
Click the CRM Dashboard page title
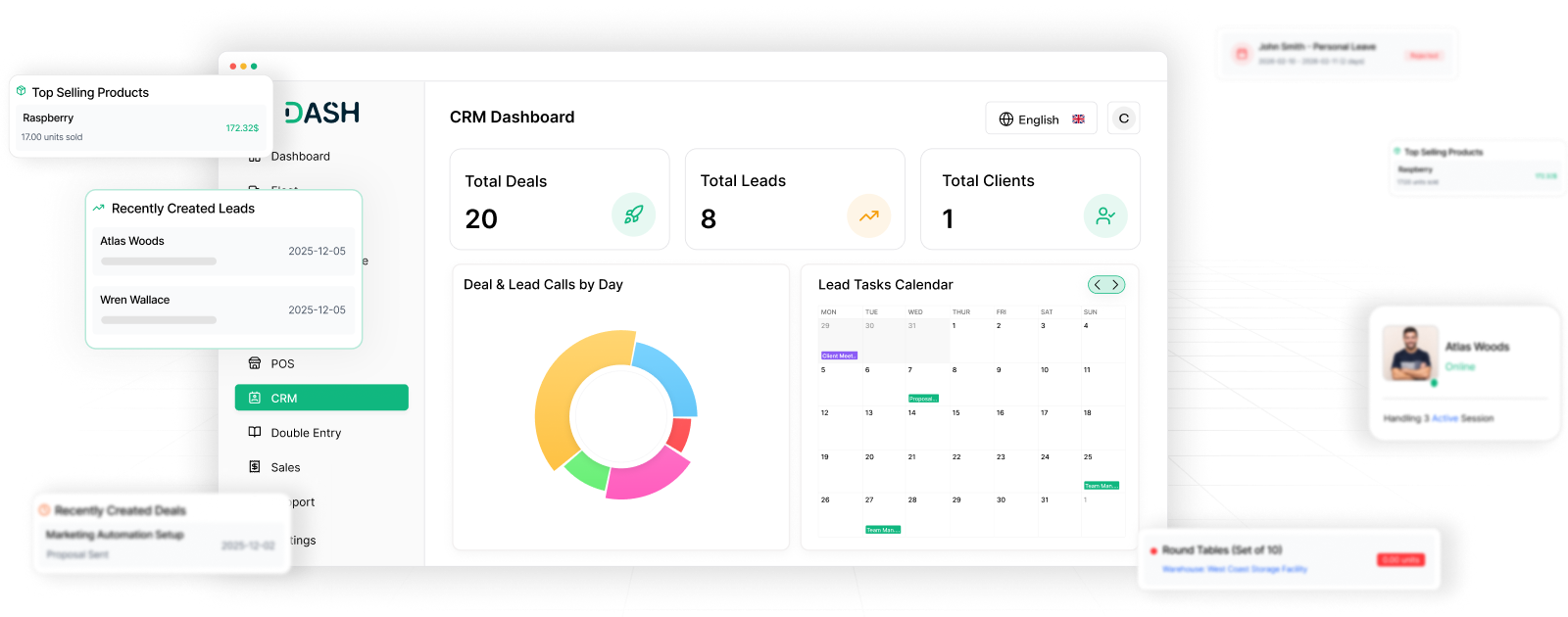click(x=513, y=117)
